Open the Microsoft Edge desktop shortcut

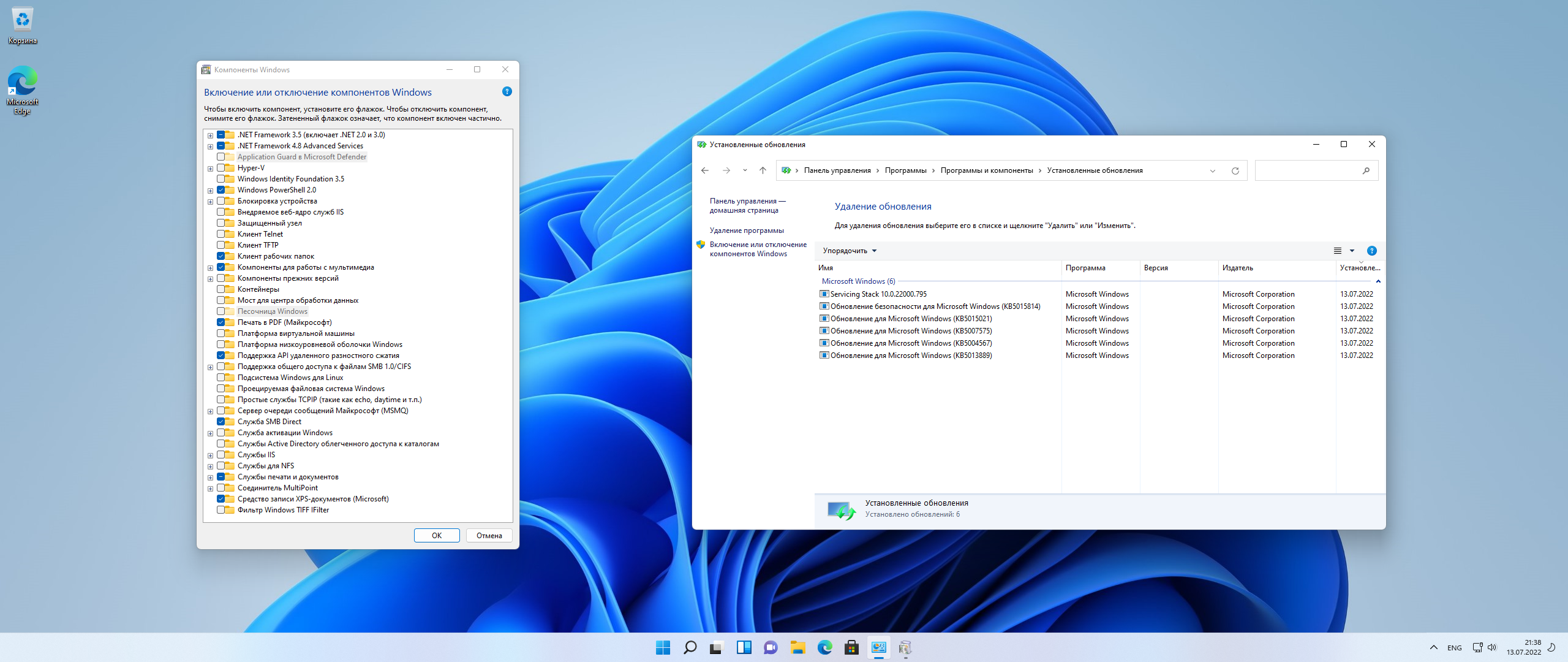[x=23, y=90]
